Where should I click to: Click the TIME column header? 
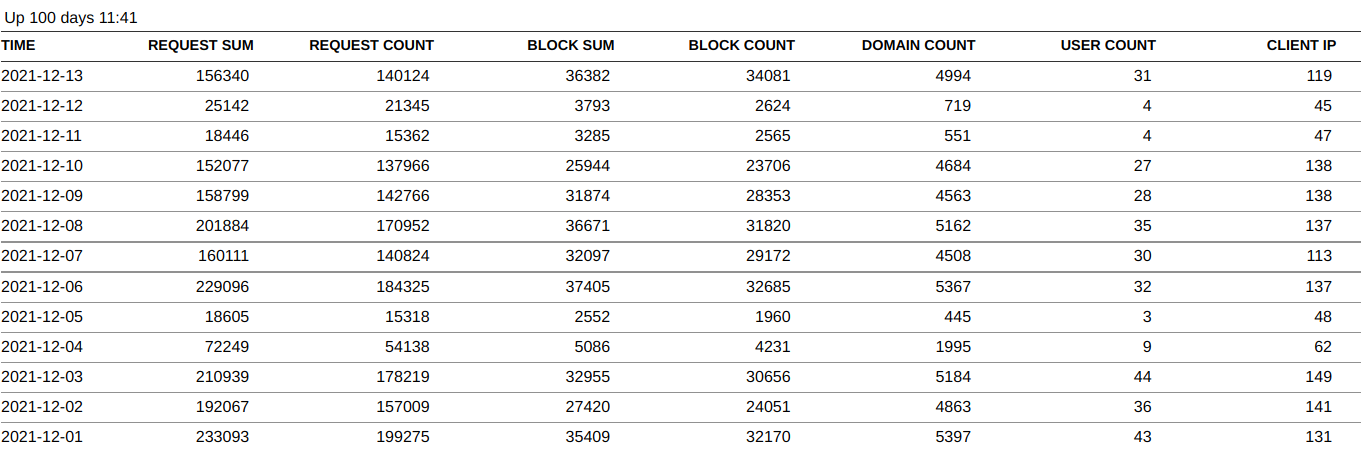tap(18, 45)
